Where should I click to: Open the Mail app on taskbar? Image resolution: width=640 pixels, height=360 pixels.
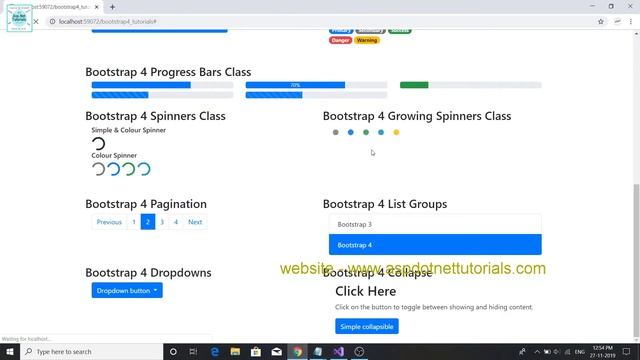(x=276, y=351)
